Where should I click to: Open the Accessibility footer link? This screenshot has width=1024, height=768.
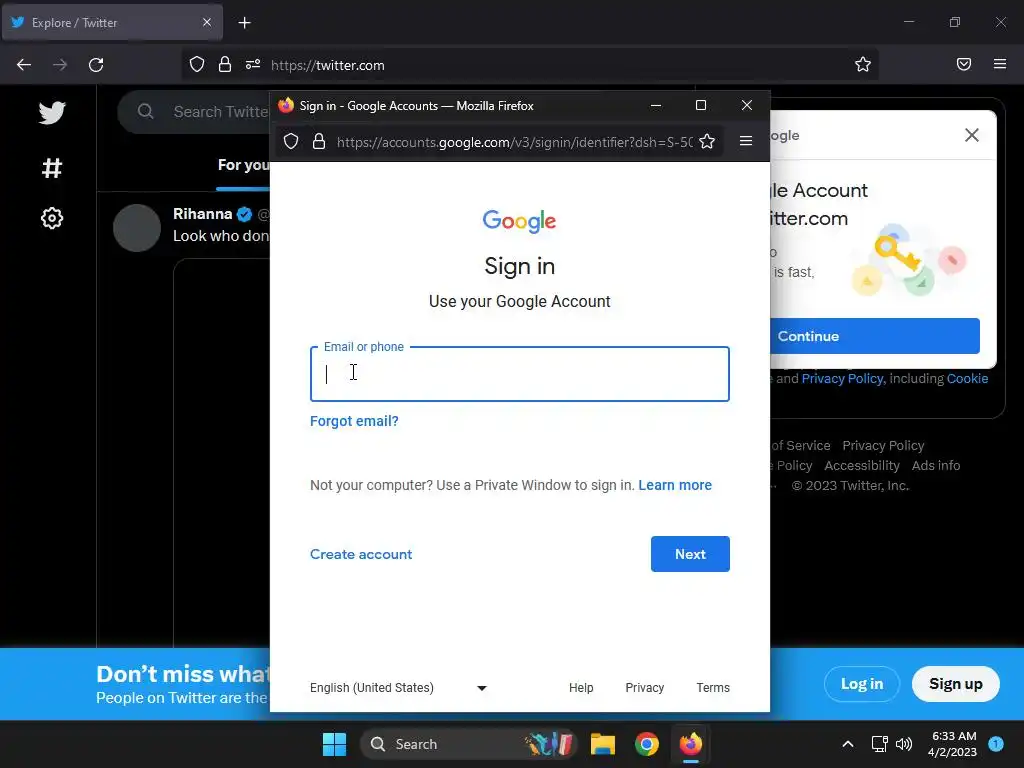coord(861,466)
